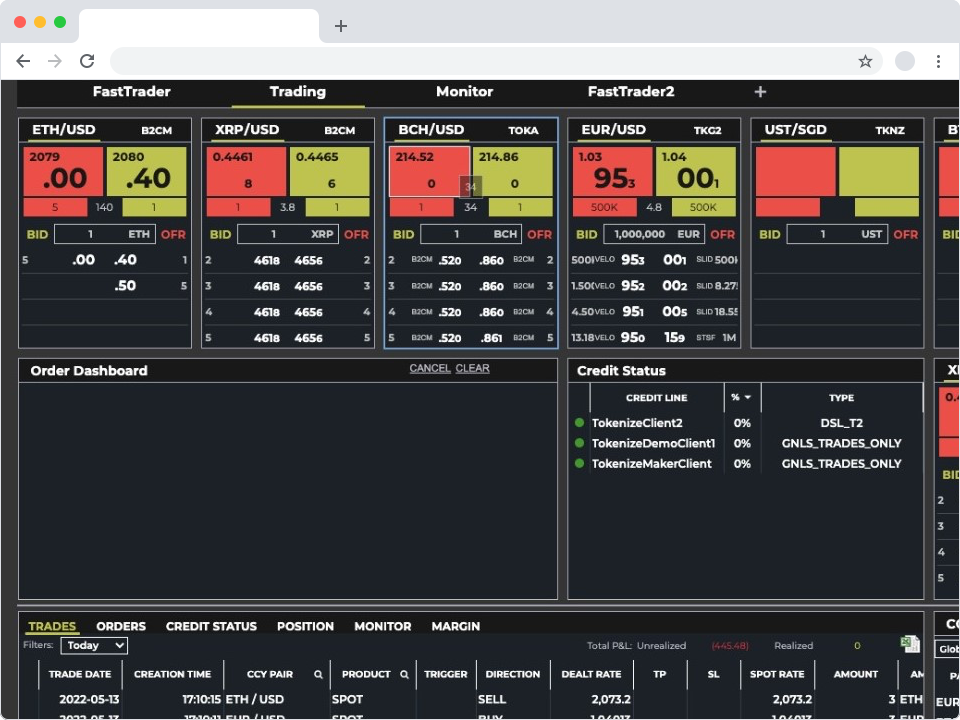Open the MARGIN bottom tab
This screenshot has width=960, height=720.
click(x=456, y=626)
